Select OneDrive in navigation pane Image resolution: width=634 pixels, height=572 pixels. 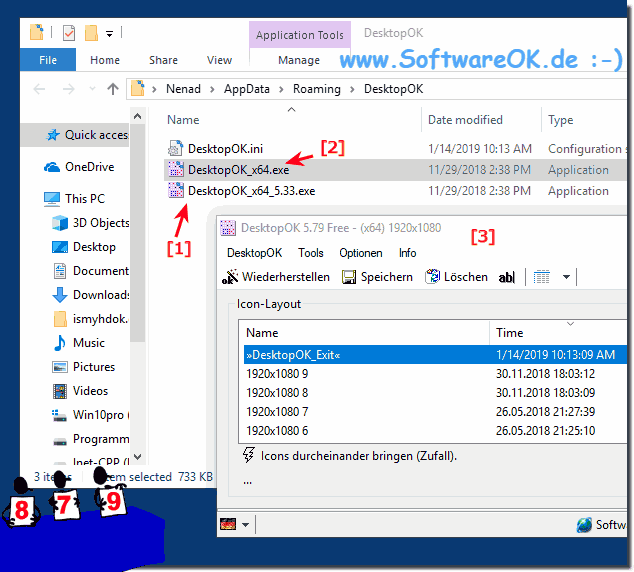79,167
